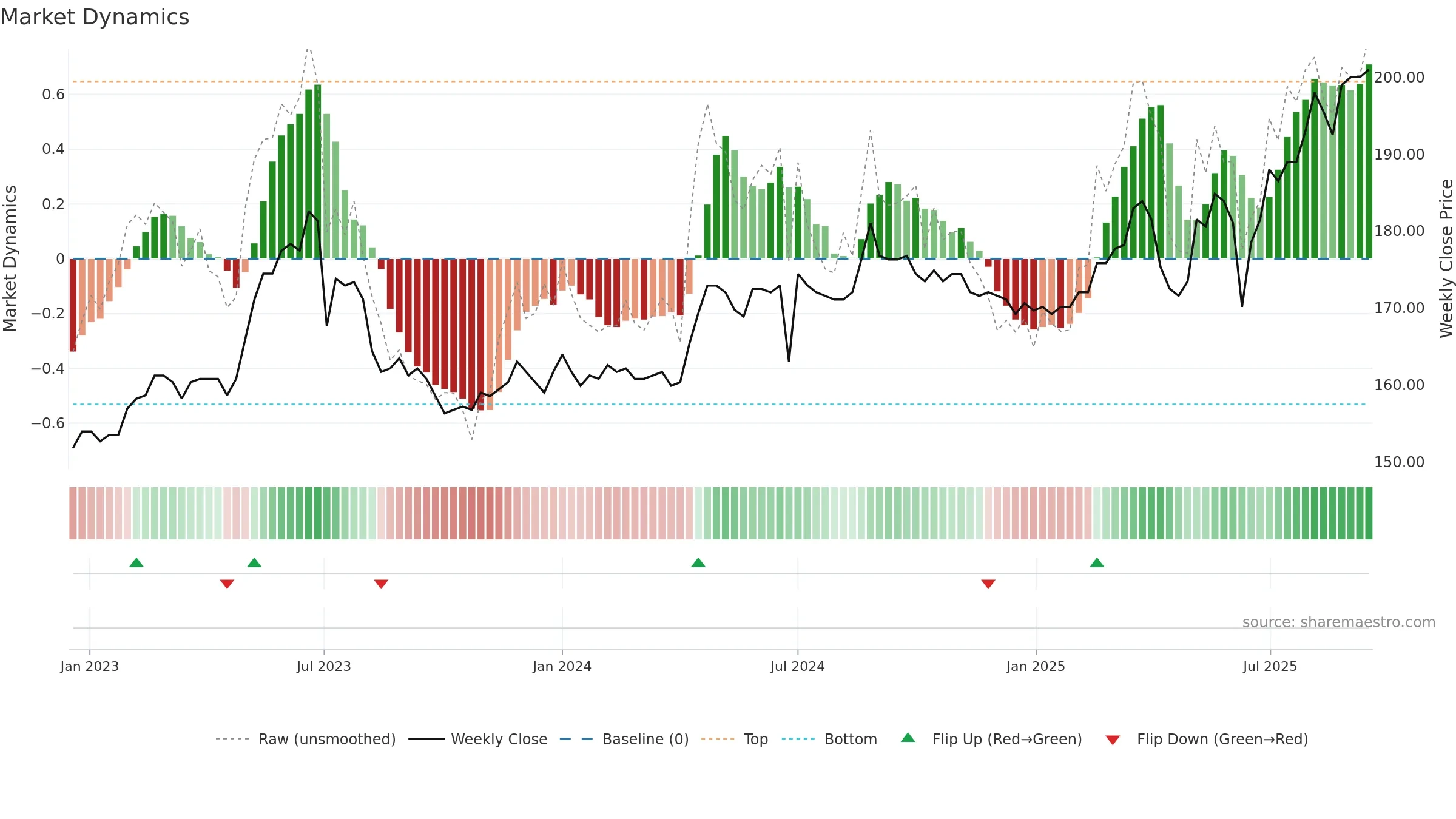The image size is (1456, 819).
Task: Click the 160.00 price axis label
Action: [1400, 385]
